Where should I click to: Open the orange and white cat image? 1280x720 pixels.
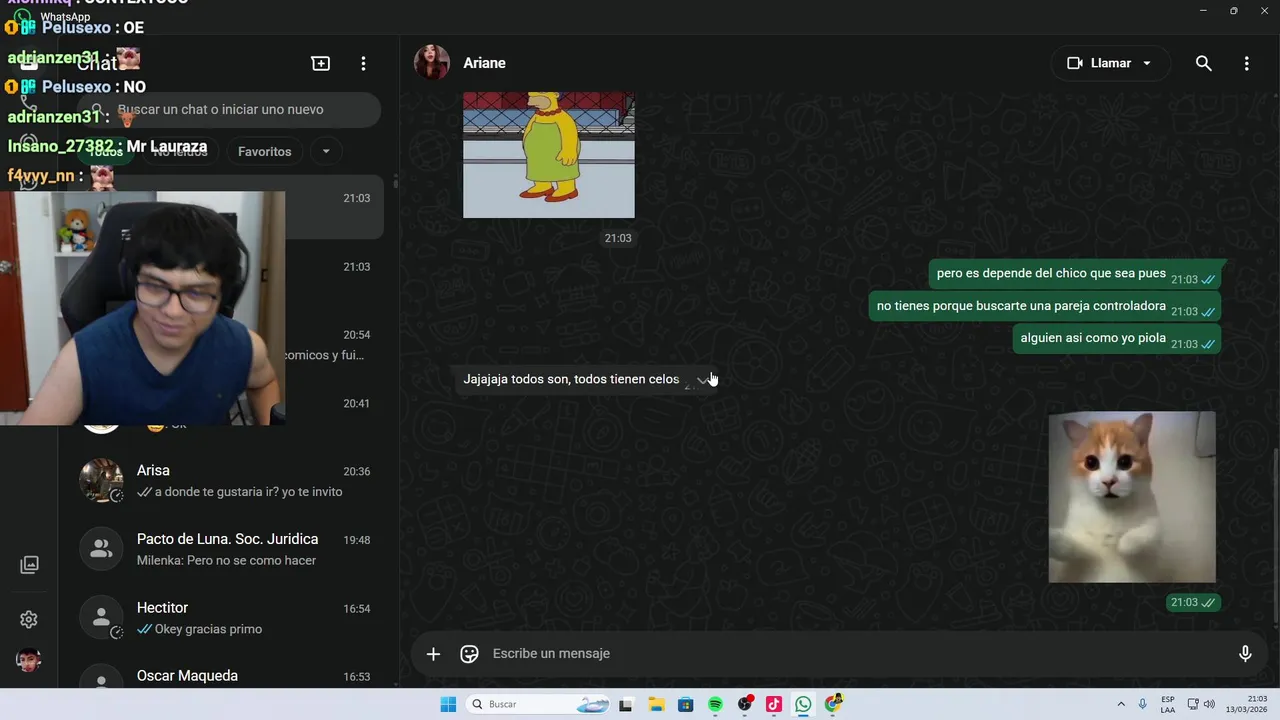click(1132, 497)
